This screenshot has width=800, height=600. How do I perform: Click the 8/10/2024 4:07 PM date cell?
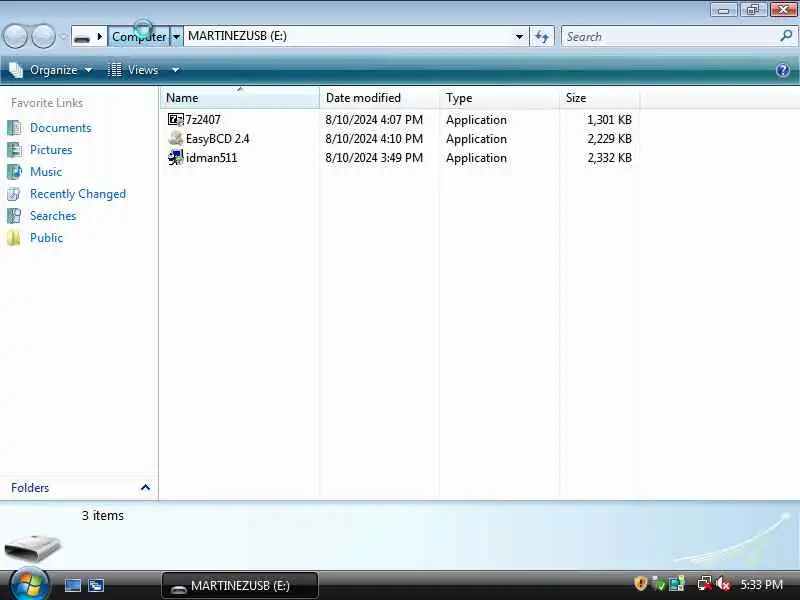[x=374, y=120]
